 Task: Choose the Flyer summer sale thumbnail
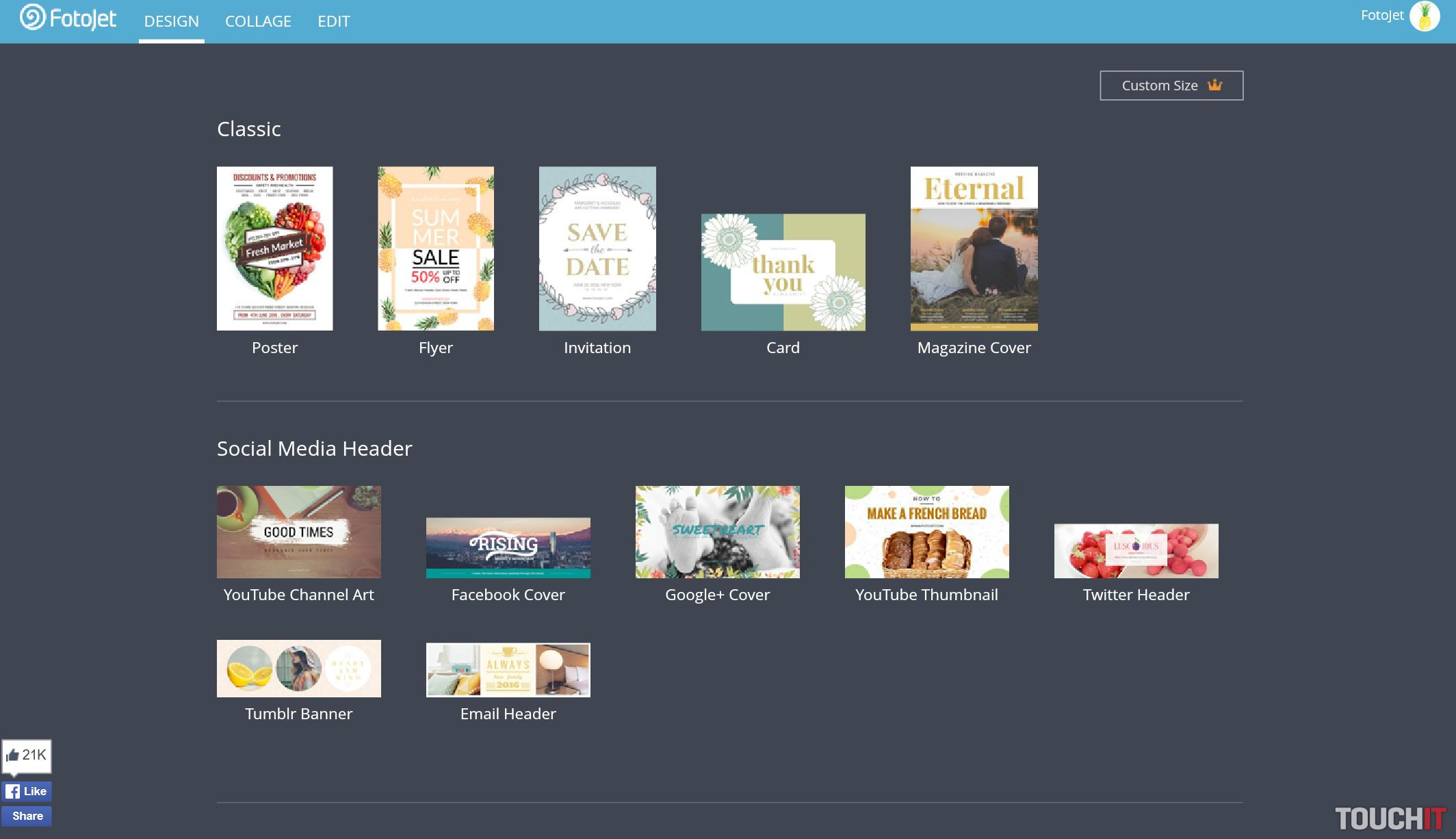tap(435, 248)
